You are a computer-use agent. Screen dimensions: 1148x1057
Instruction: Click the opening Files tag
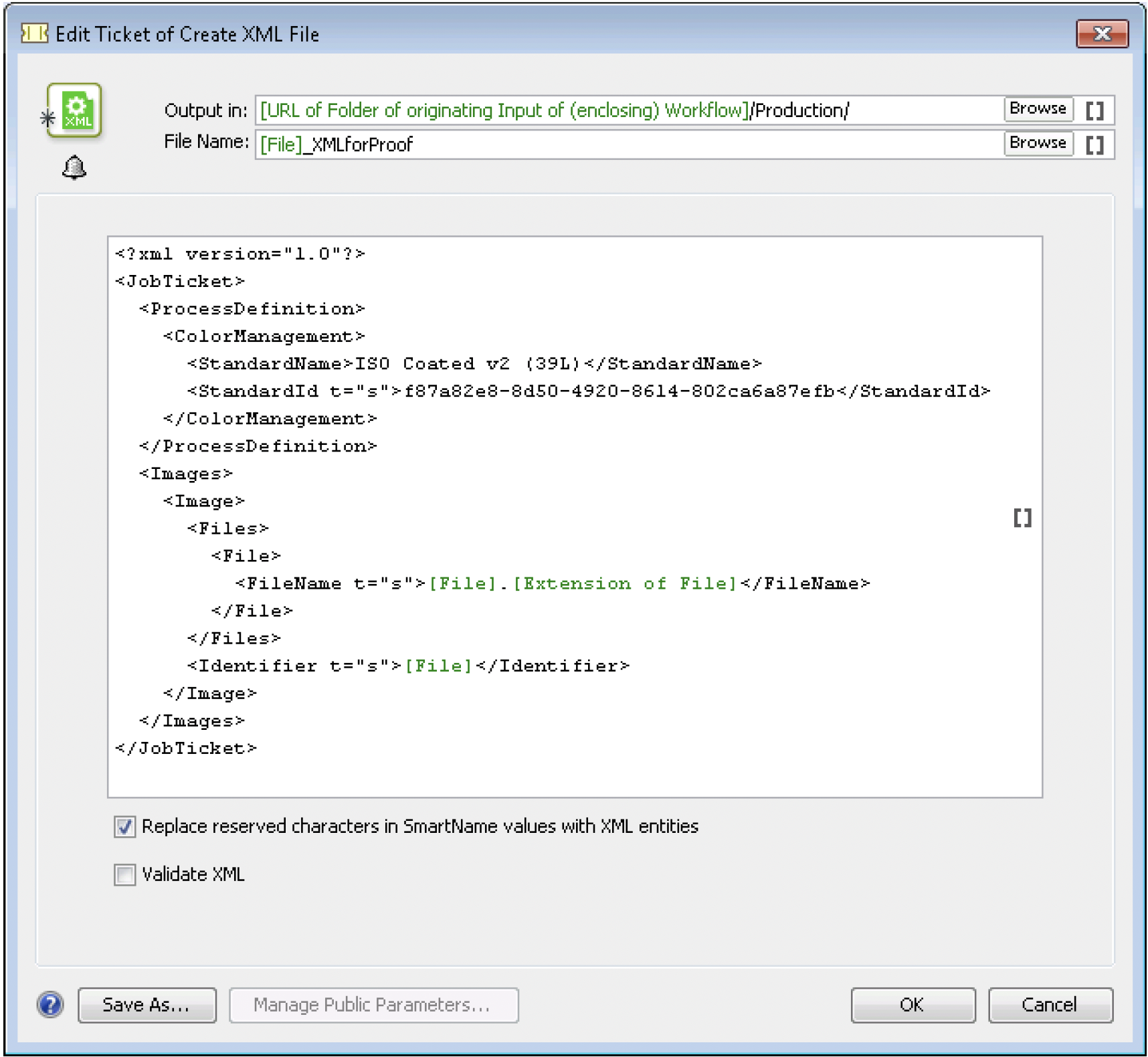click(228, 528)
